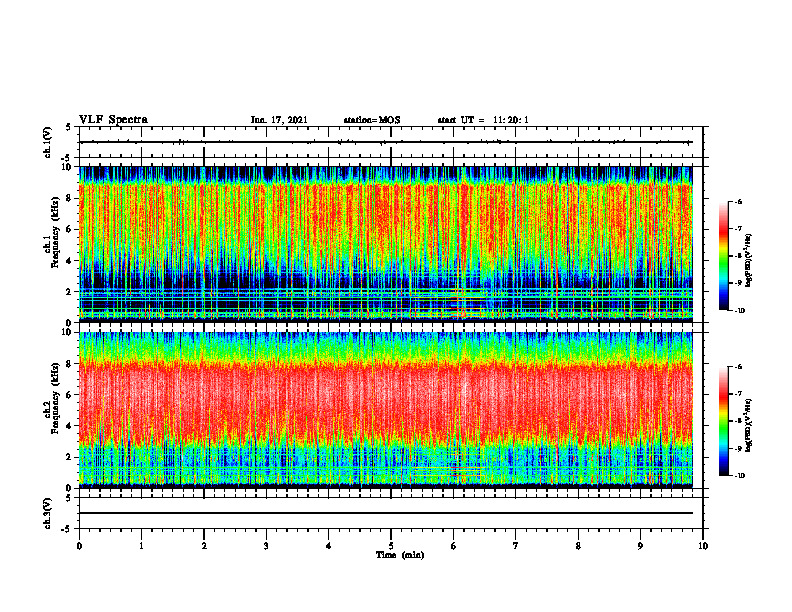Screen dimensions: 792x612
Task: Click the "2" kHz tick of ch.2 spectrogram
Action: 70,457
